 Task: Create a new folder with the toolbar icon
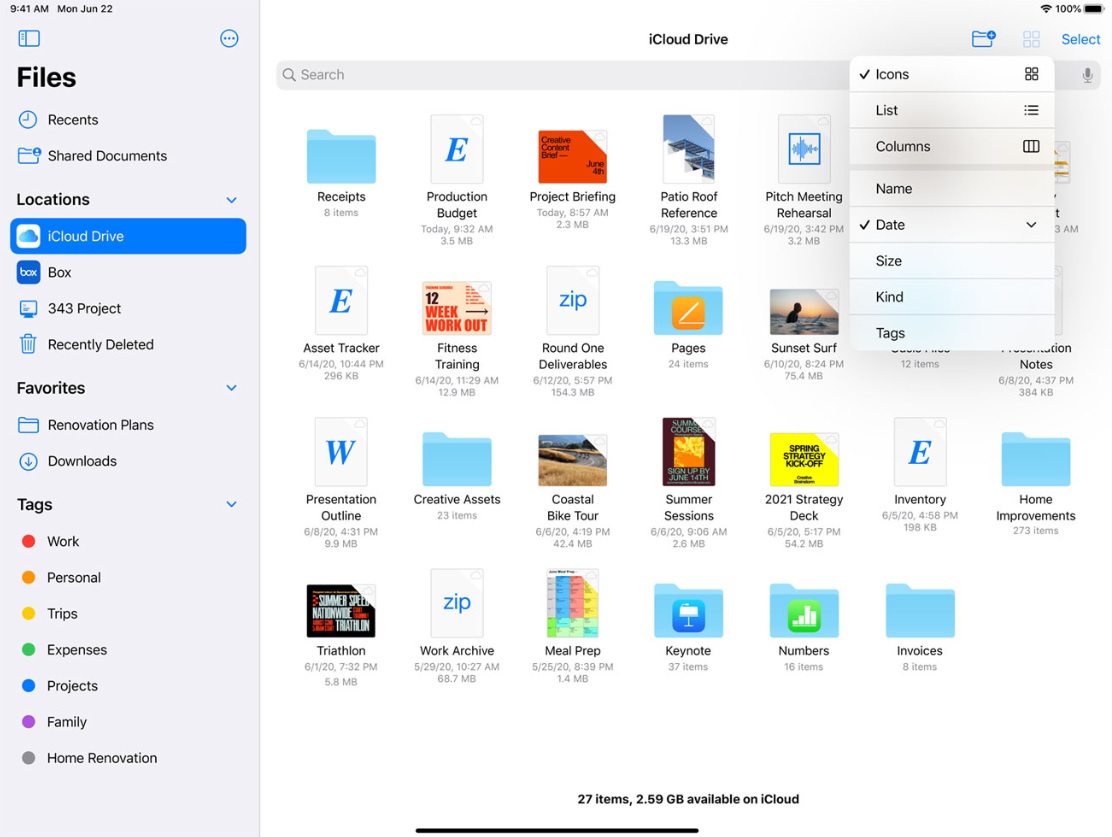coord(983,39)
